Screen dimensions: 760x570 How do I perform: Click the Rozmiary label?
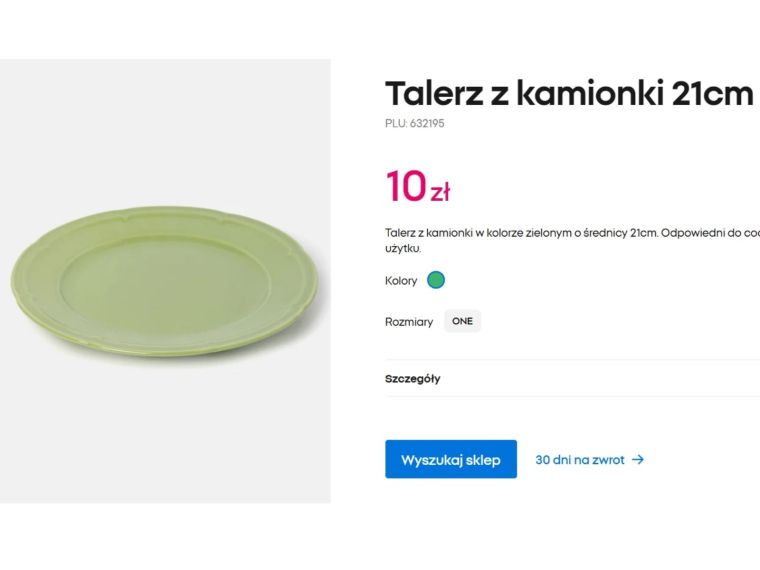point(409,322)
